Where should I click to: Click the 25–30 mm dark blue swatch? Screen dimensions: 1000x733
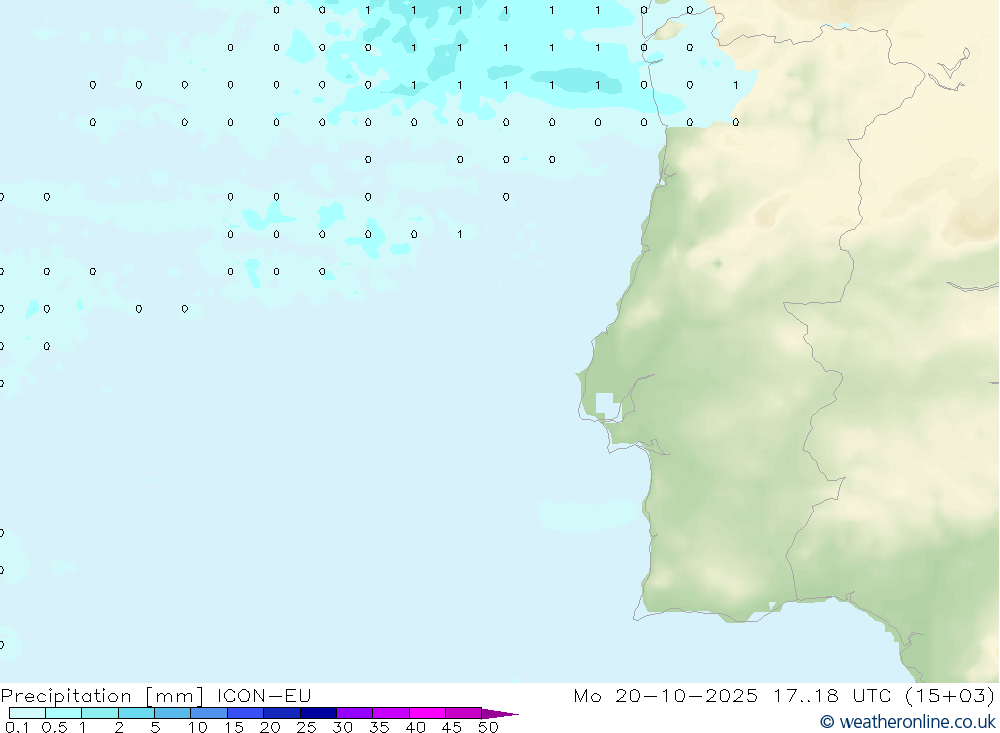(x=318, y=713)
